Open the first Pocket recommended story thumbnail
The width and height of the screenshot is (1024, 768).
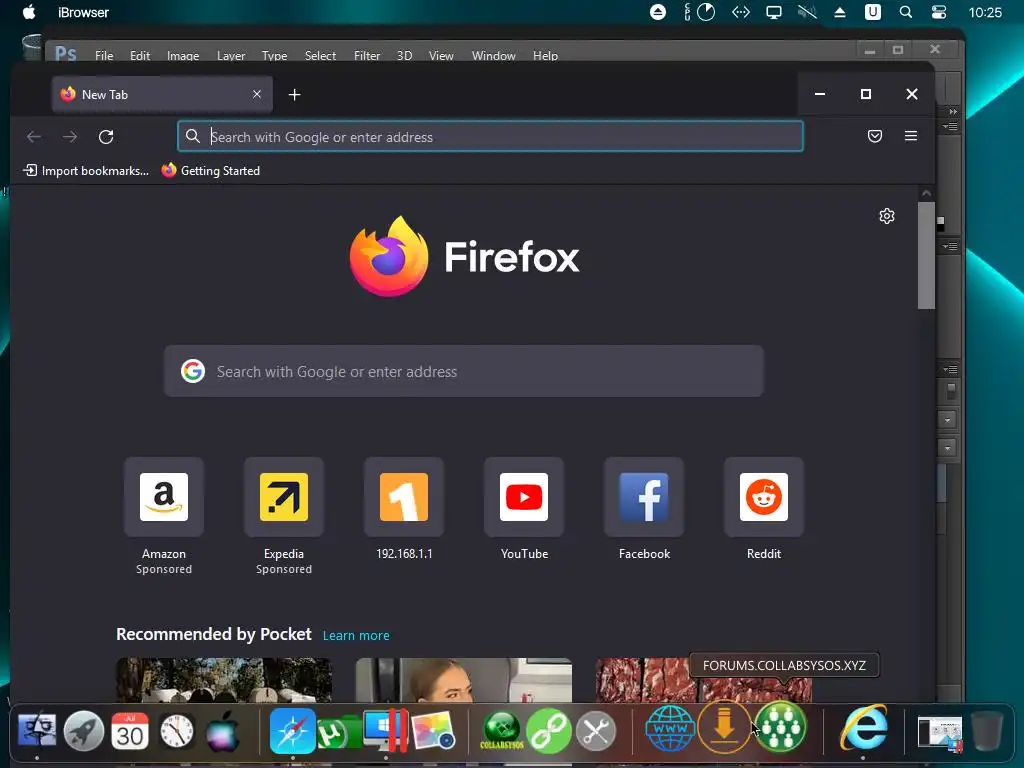[x=223, y=680]
